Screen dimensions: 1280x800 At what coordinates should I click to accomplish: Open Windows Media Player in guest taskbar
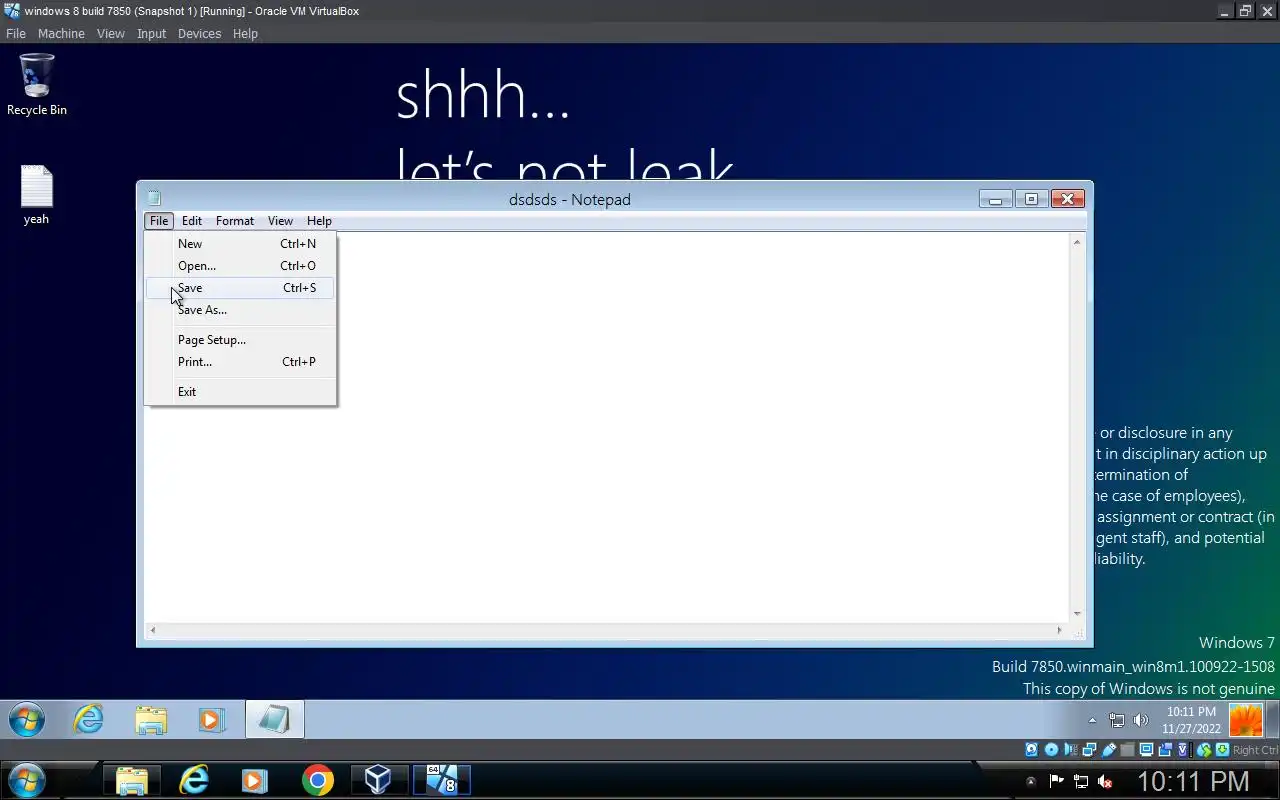pyautogui.click(x=212, y=719)
